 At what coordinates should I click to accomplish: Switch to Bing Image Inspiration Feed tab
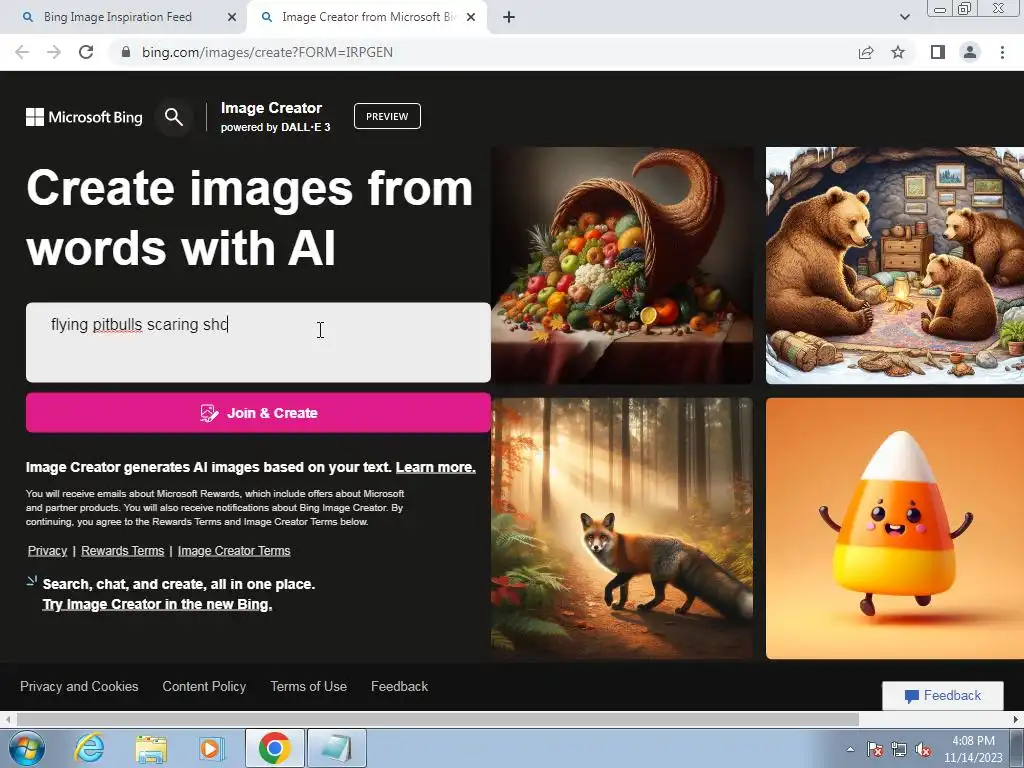pos(118,17)
